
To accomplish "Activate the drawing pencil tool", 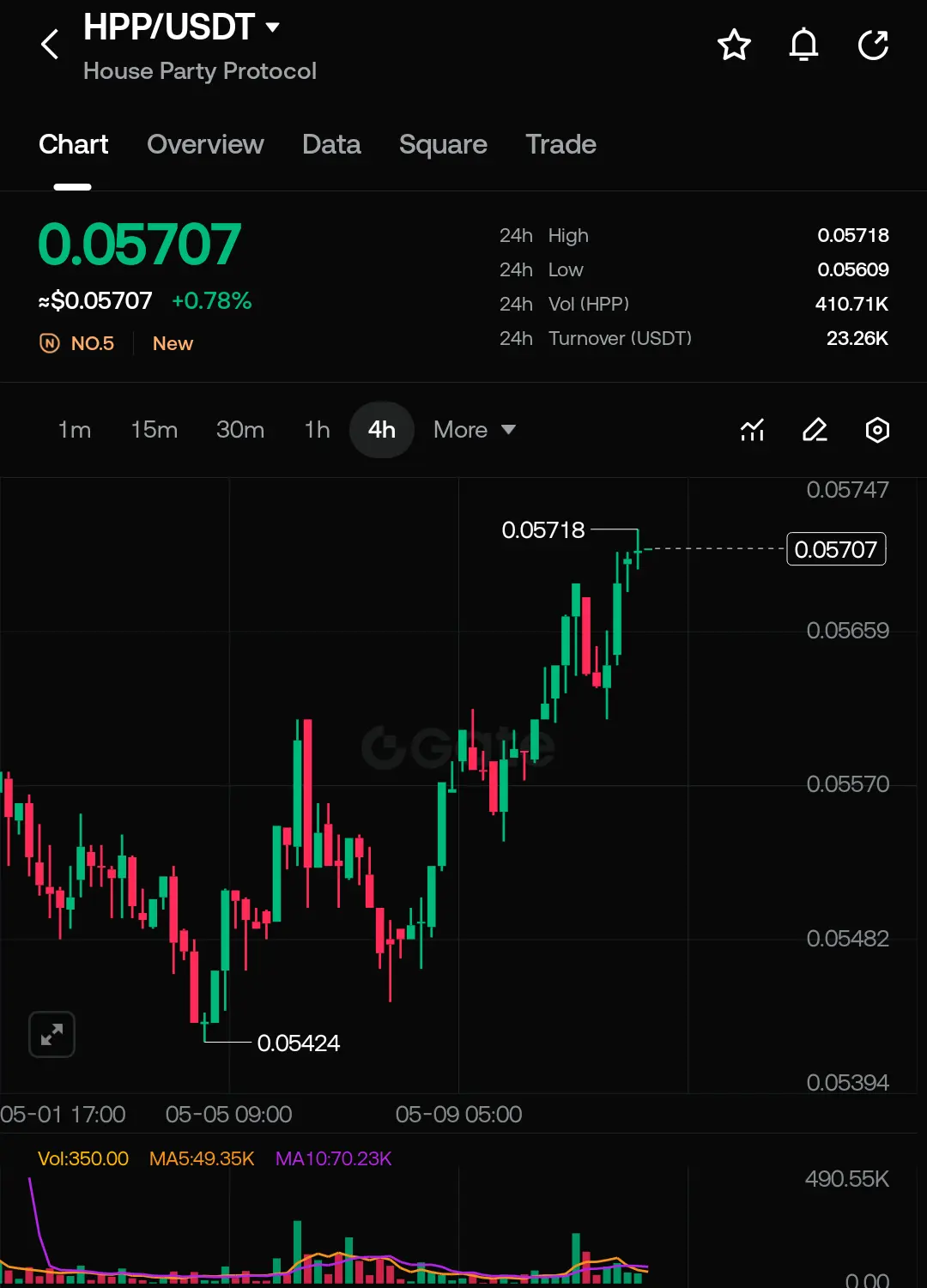I will coord(815,430).
